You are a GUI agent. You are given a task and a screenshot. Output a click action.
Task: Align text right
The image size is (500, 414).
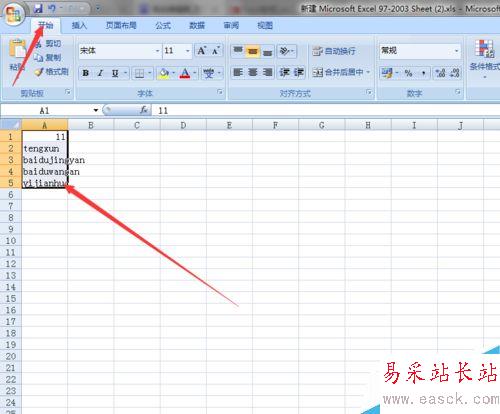268,72
